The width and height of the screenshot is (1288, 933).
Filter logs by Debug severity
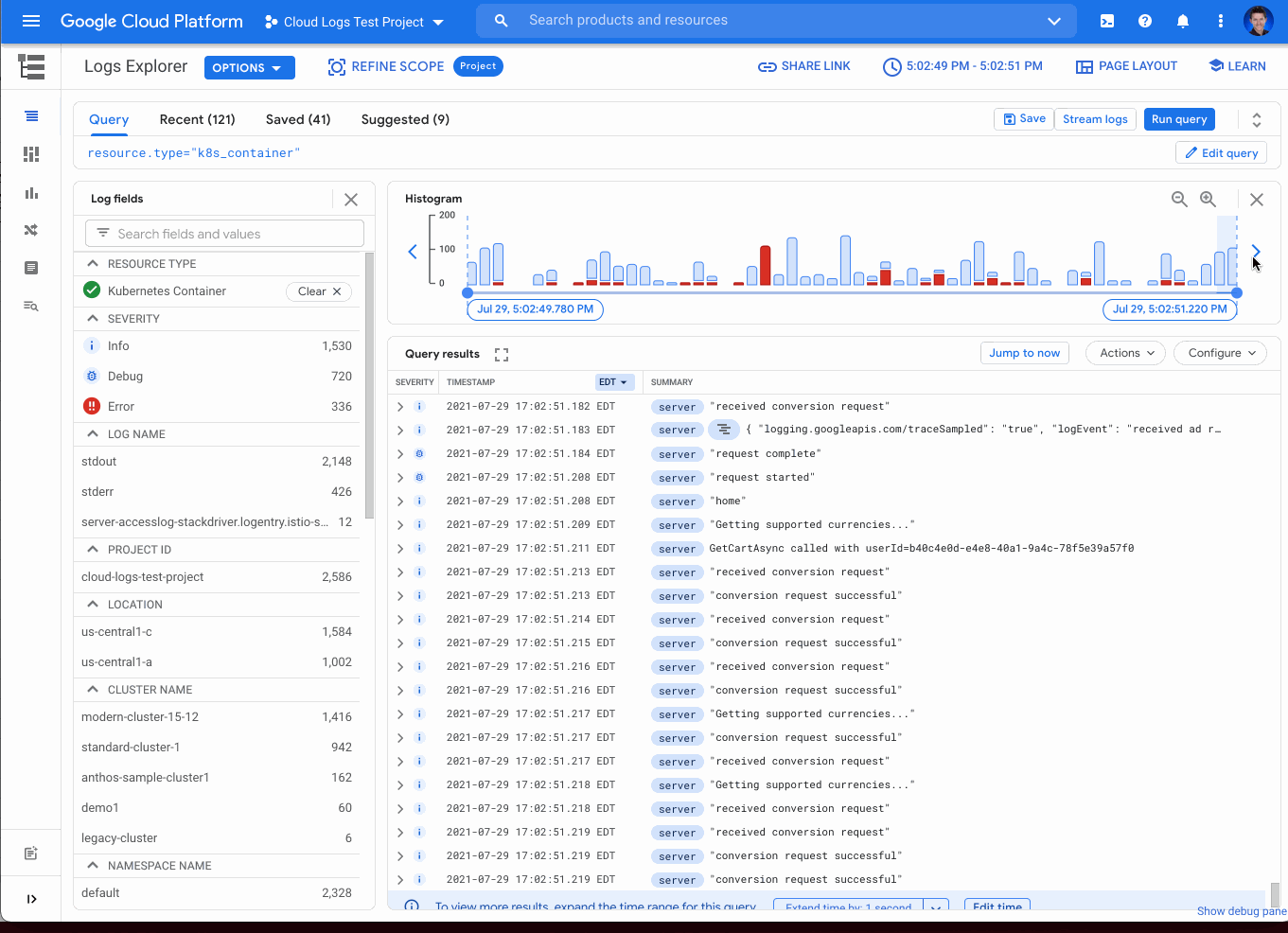pyautogui.click(x=218, y=377)
